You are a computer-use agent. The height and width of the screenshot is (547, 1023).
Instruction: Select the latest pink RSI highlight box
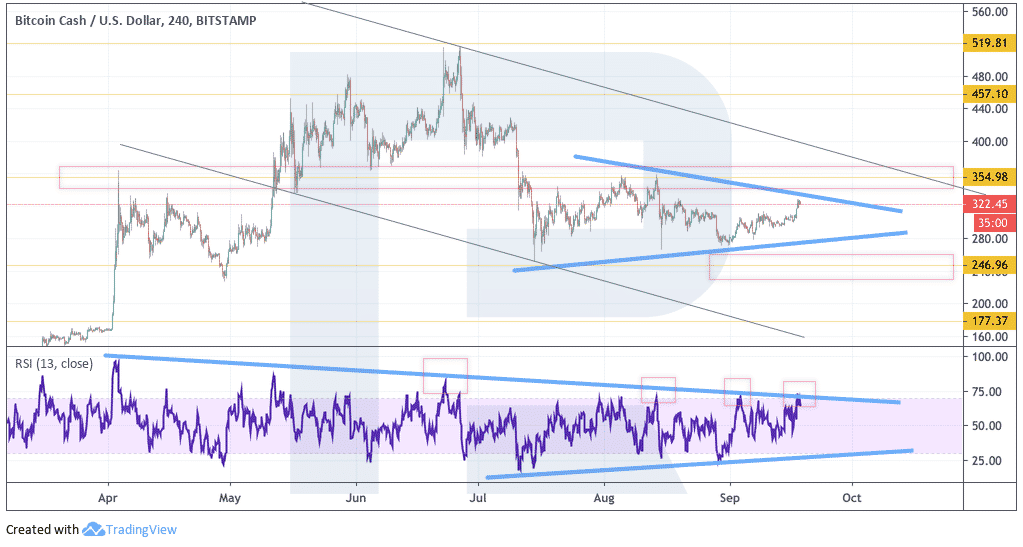click(x=799, y=394)
